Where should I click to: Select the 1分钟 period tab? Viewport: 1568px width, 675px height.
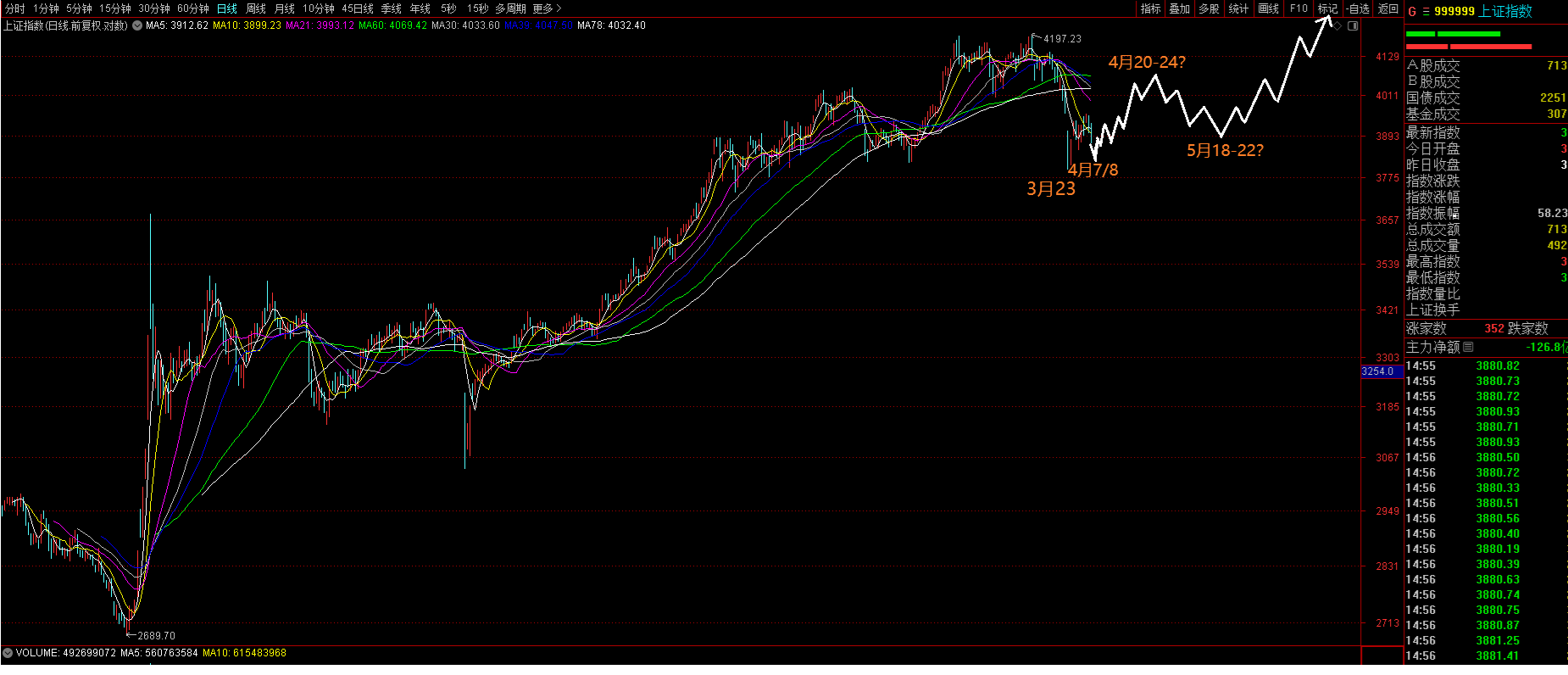pos(46,8)
